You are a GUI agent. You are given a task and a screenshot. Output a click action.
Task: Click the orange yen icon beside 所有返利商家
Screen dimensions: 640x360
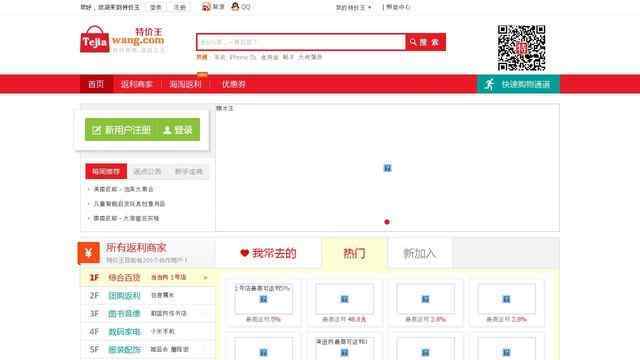click(x=89, y=253)
